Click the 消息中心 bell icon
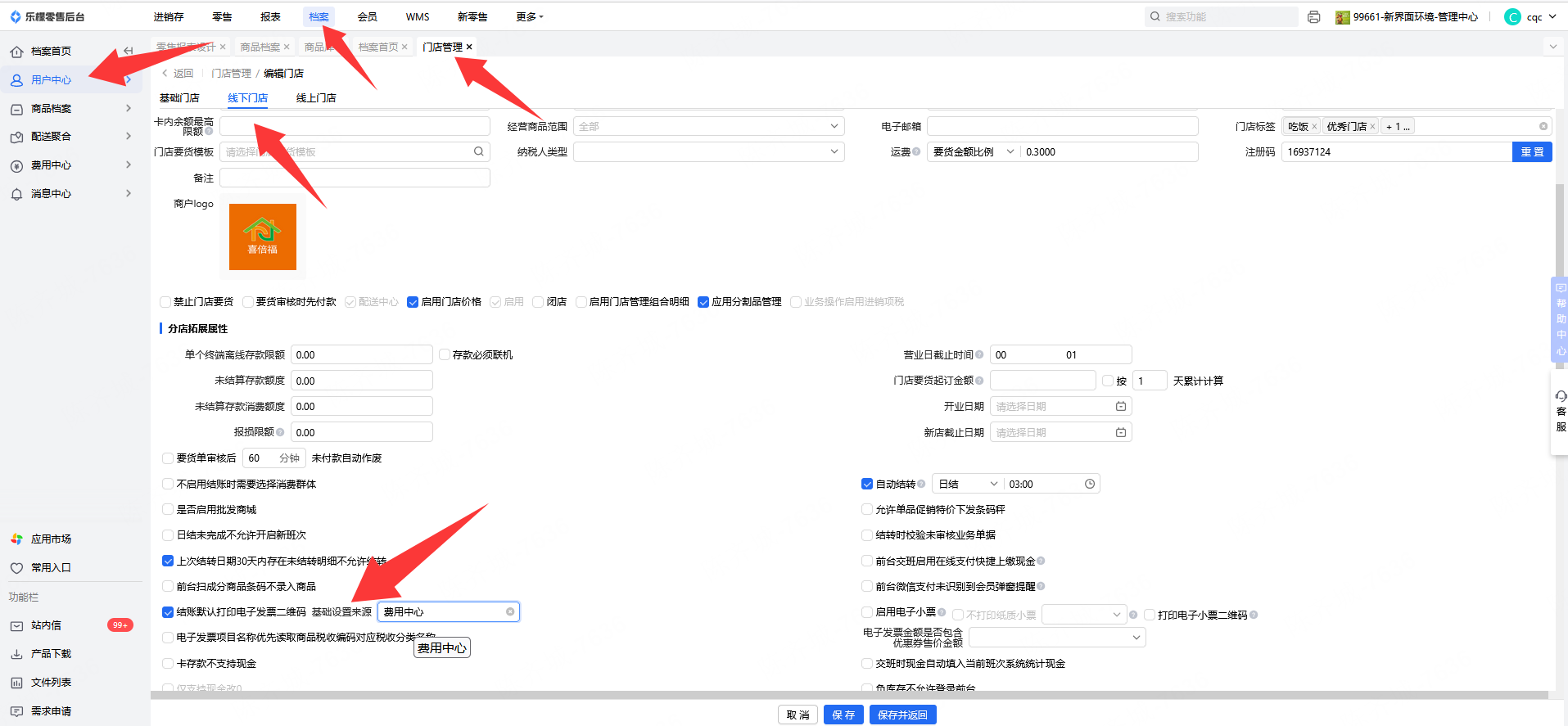 [16, 194]
